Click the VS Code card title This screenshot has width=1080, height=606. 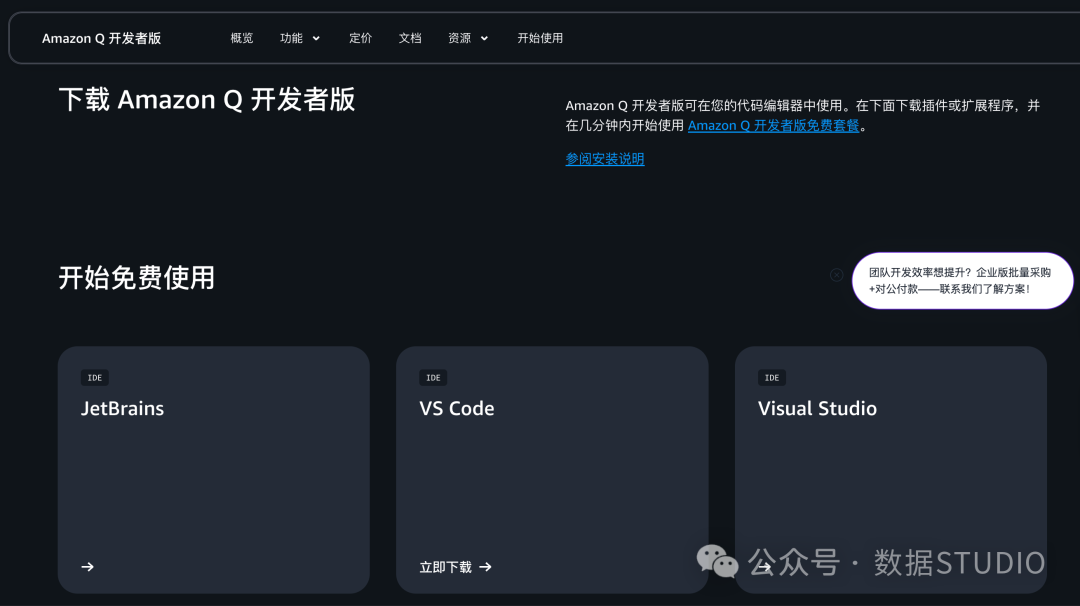click(457, 408)
